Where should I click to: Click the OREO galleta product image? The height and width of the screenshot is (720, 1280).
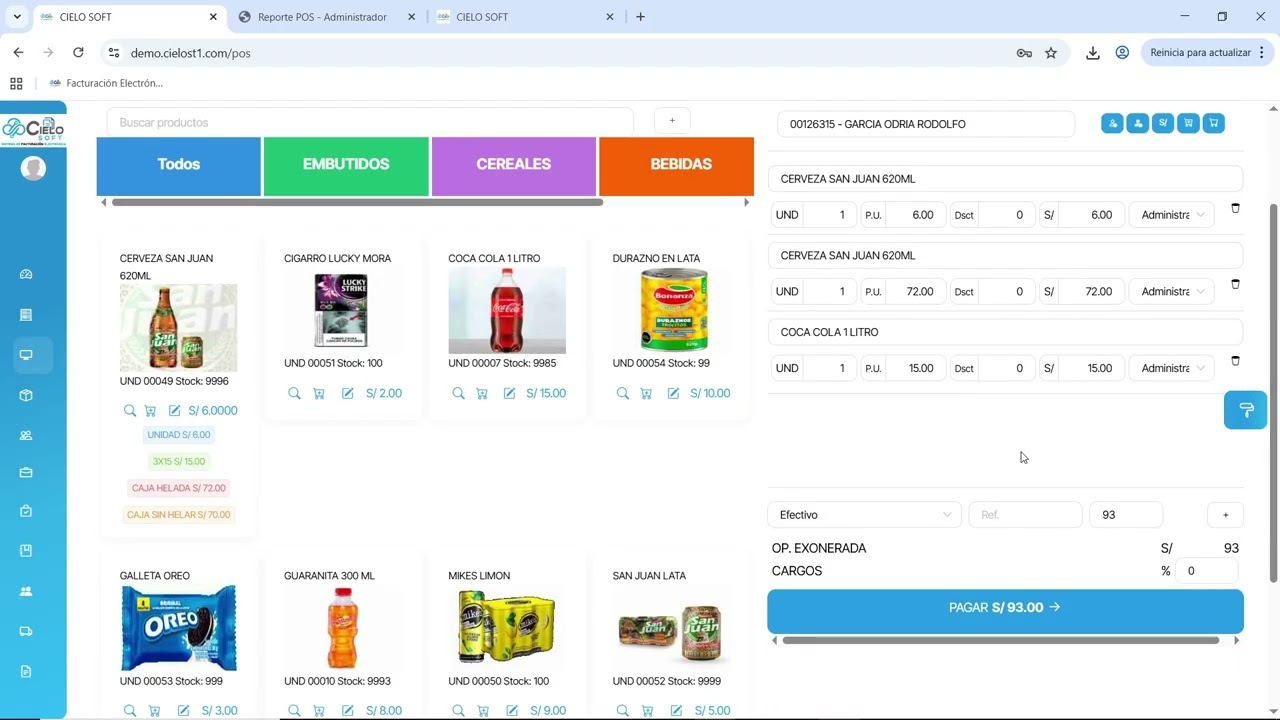(x=179, y=628)
